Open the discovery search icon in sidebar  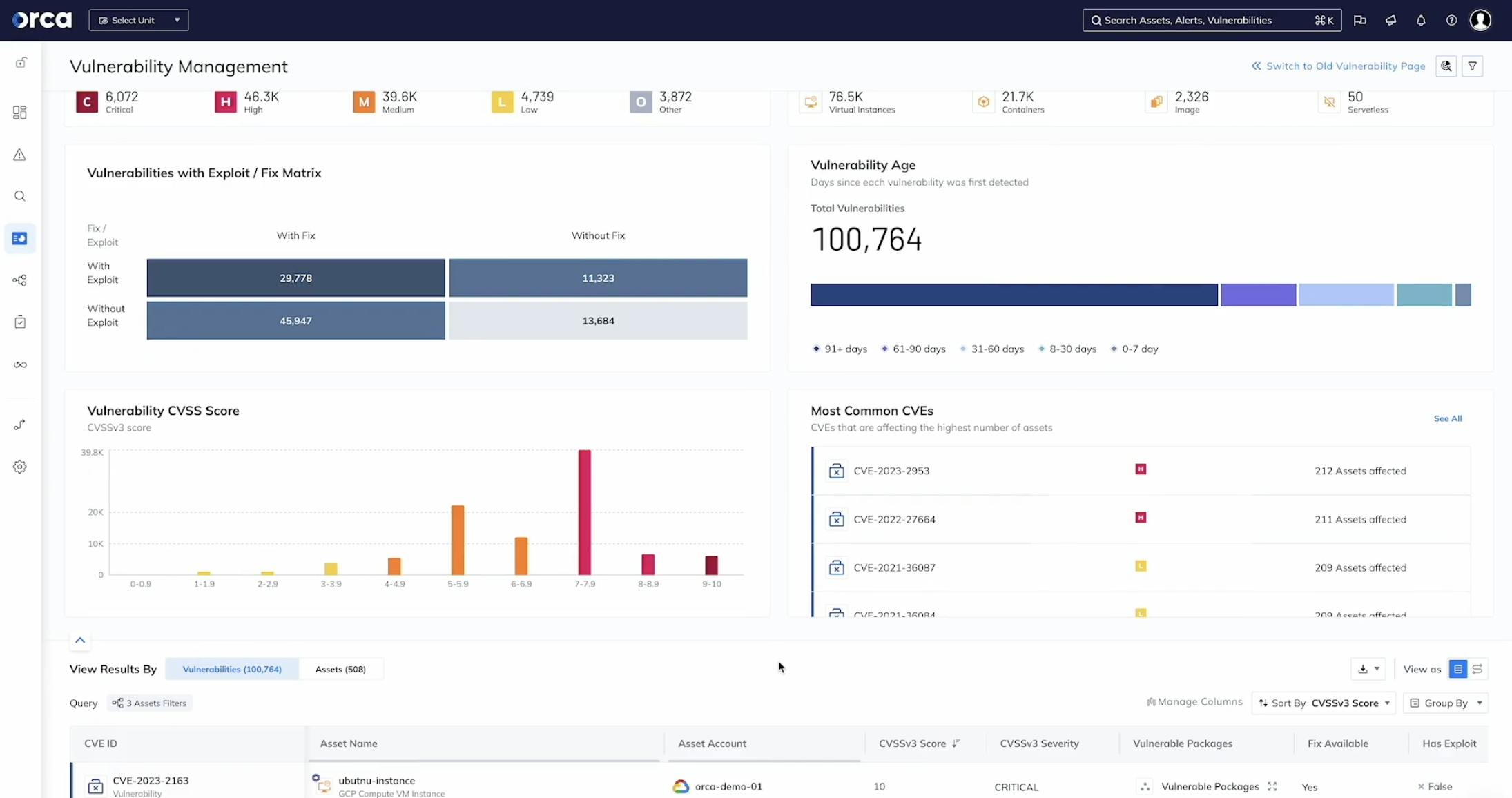[19, 196]
